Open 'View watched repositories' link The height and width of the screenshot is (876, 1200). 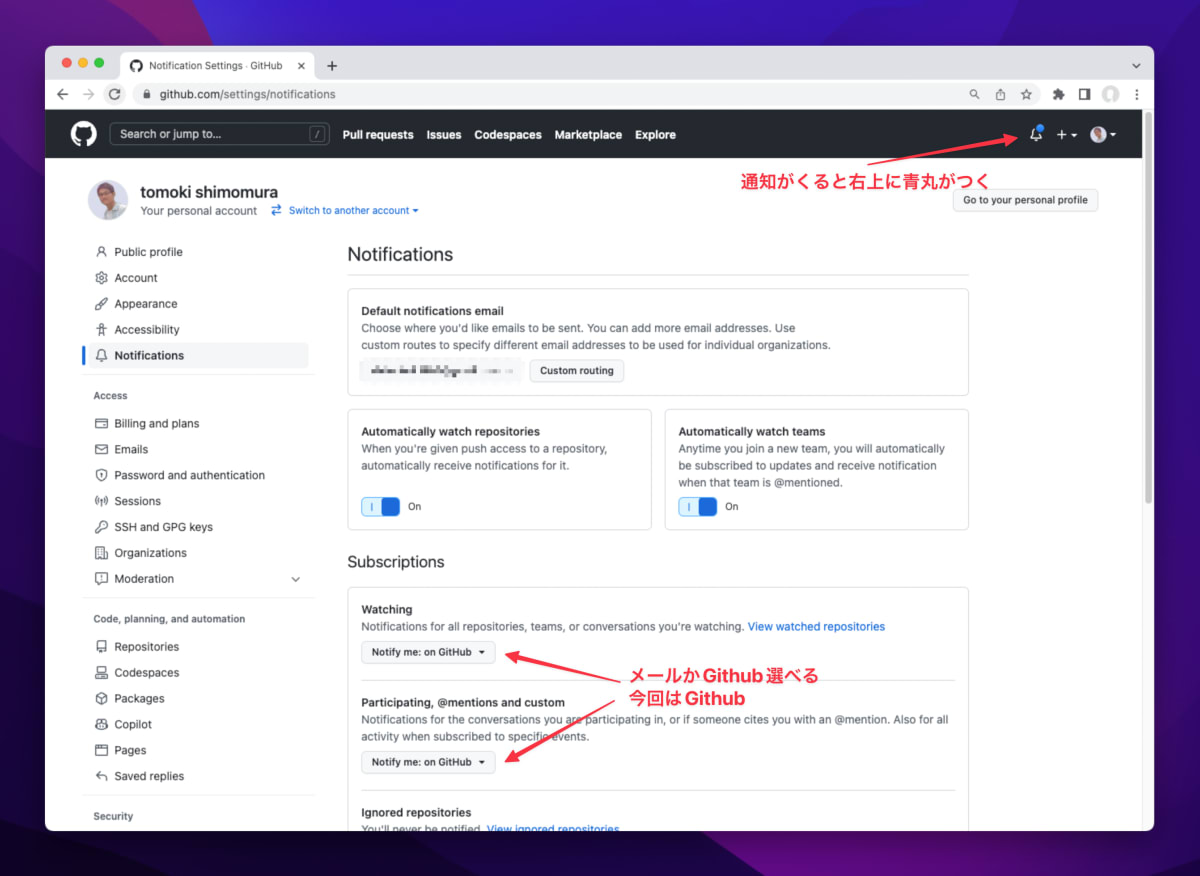[816, 627]
